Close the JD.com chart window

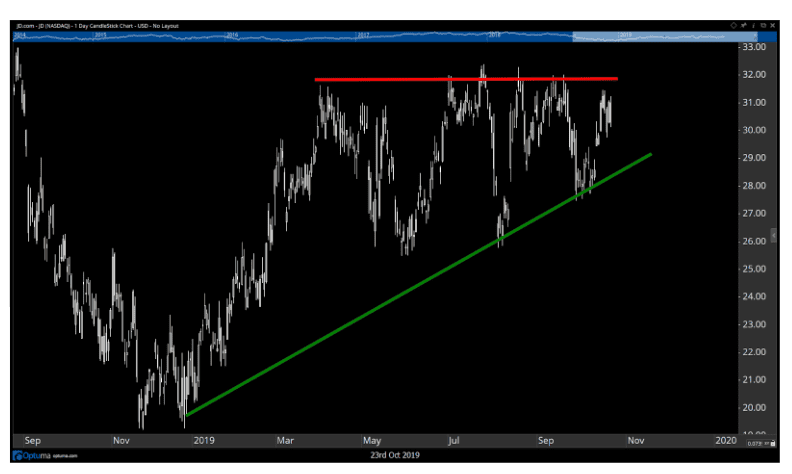(772, 25)
